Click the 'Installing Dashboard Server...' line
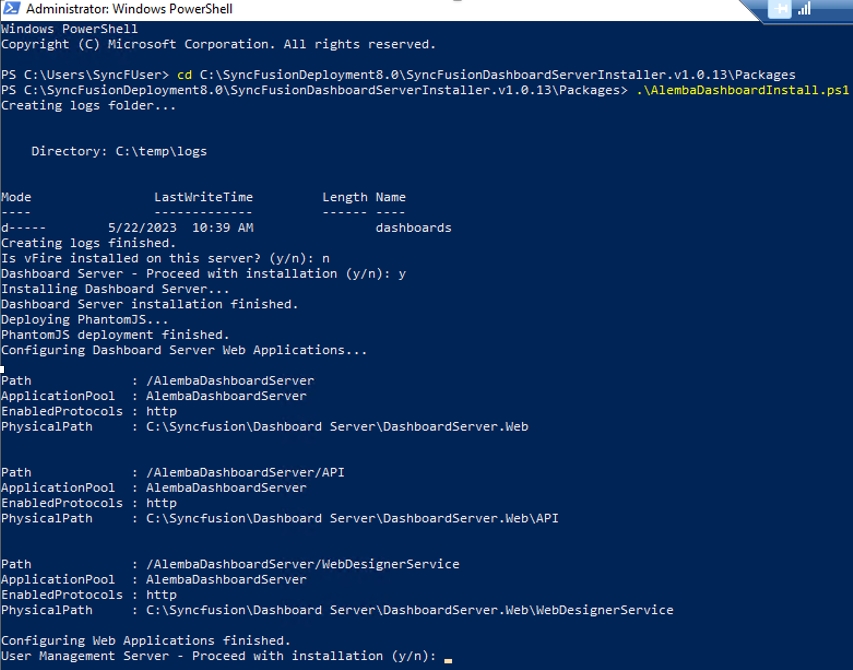The height and width of the screenshot is (670, 853). click(115, 289)
